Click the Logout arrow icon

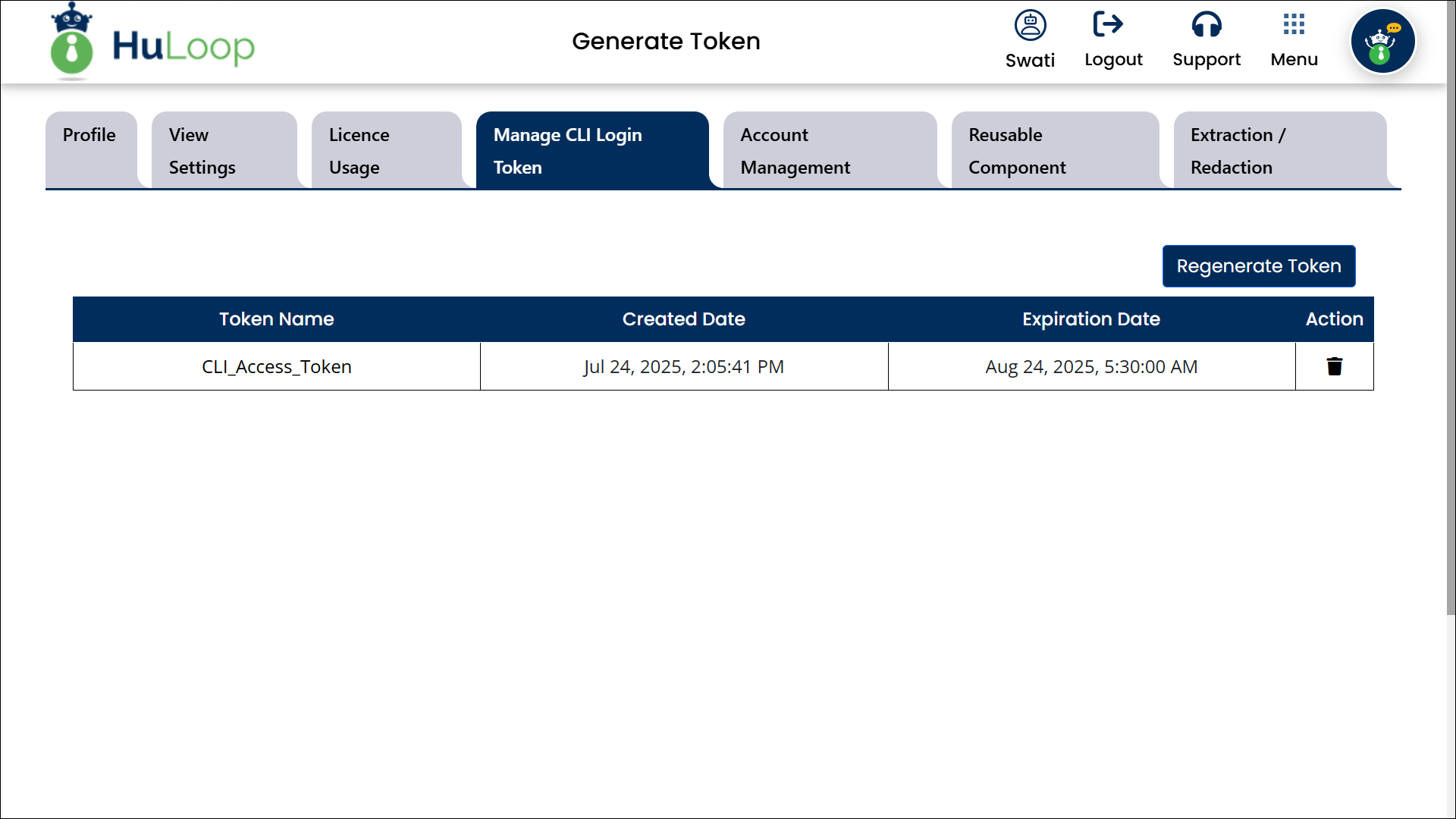(x=1108, y=25)
